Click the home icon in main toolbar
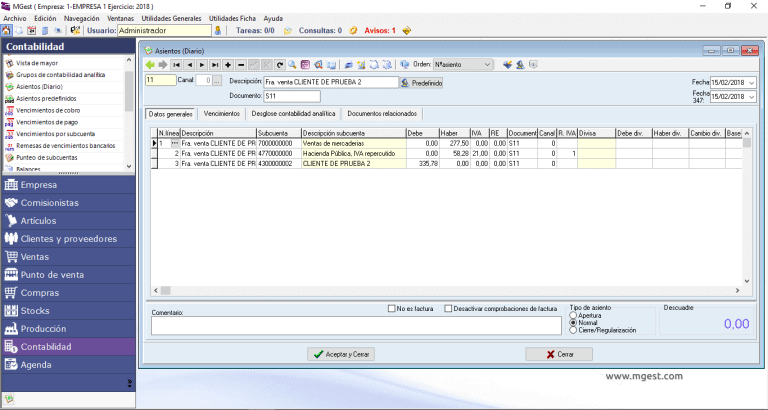The width and height of the screenshot is (768, 410). tap(6, 30)
